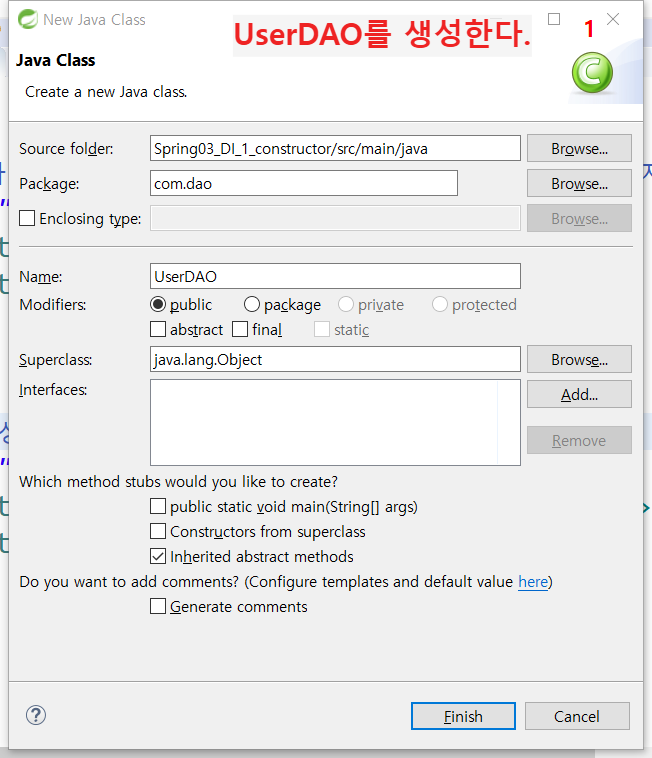Browse for the Package
Viewport: 652px width, 758px height.
579,183
